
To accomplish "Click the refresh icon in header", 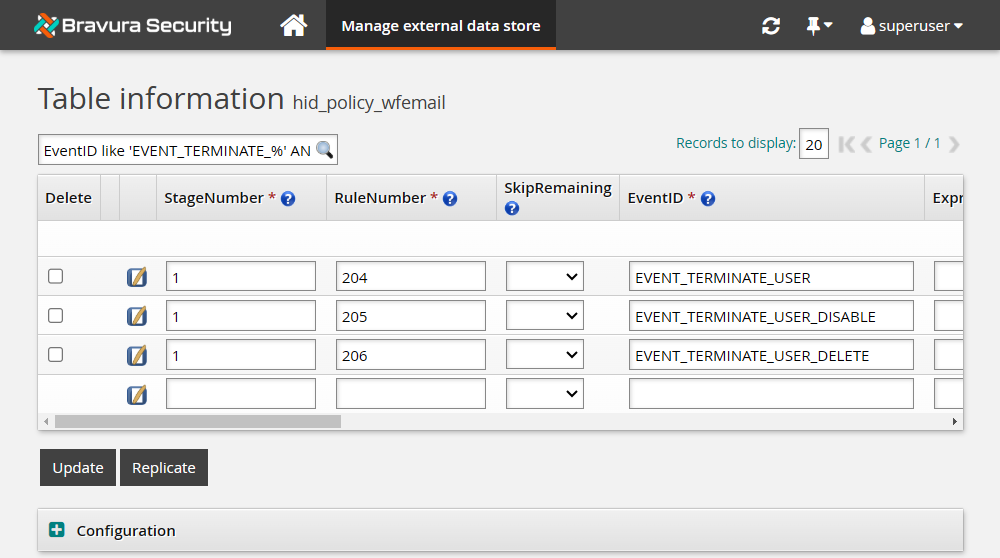I will [771, 26].
